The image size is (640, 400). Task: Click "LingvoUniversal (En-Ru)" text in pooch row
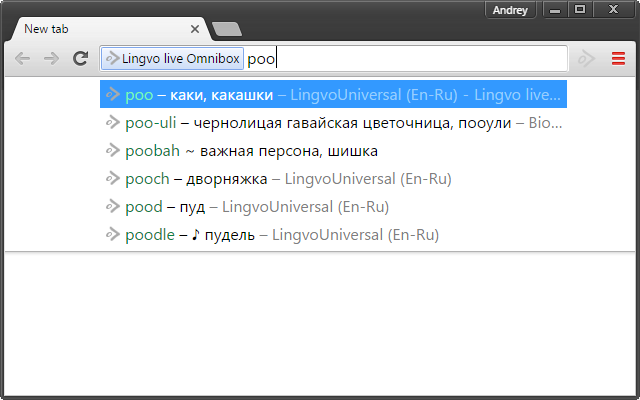point(368,179)
